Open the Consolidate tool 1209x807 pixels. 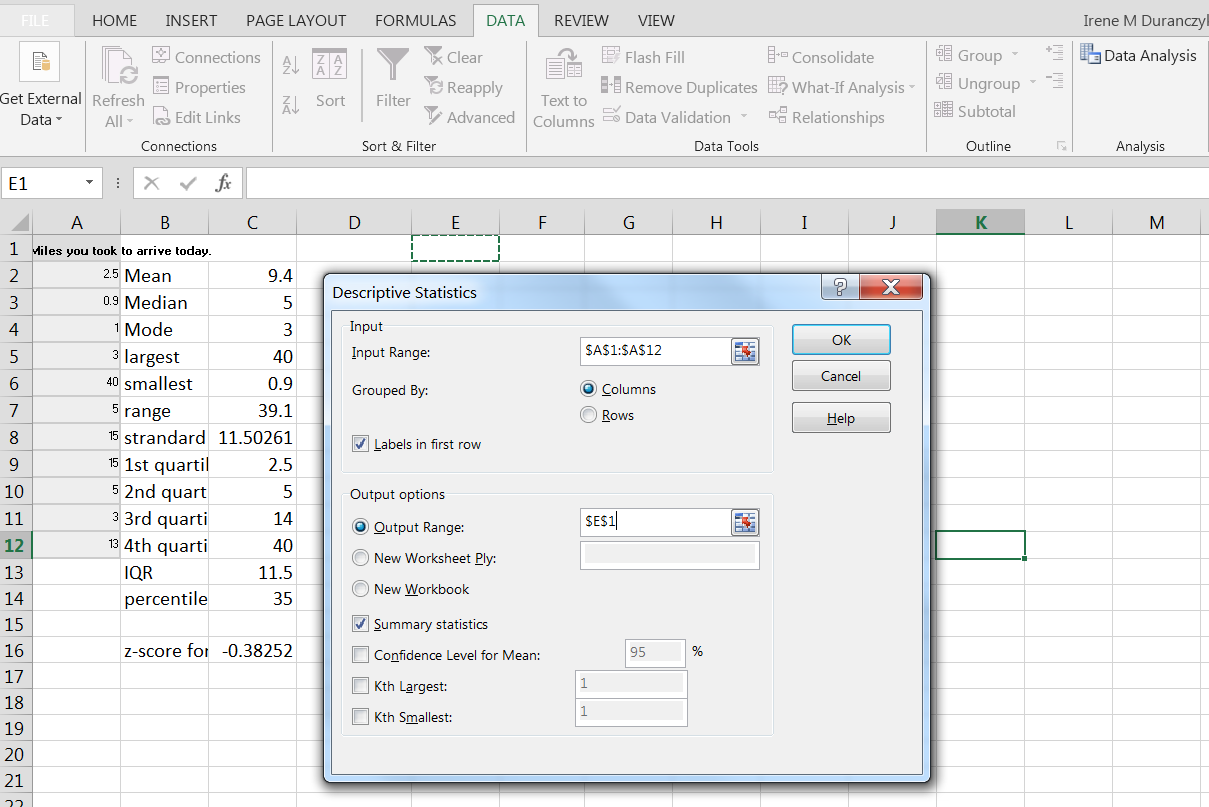821,57
